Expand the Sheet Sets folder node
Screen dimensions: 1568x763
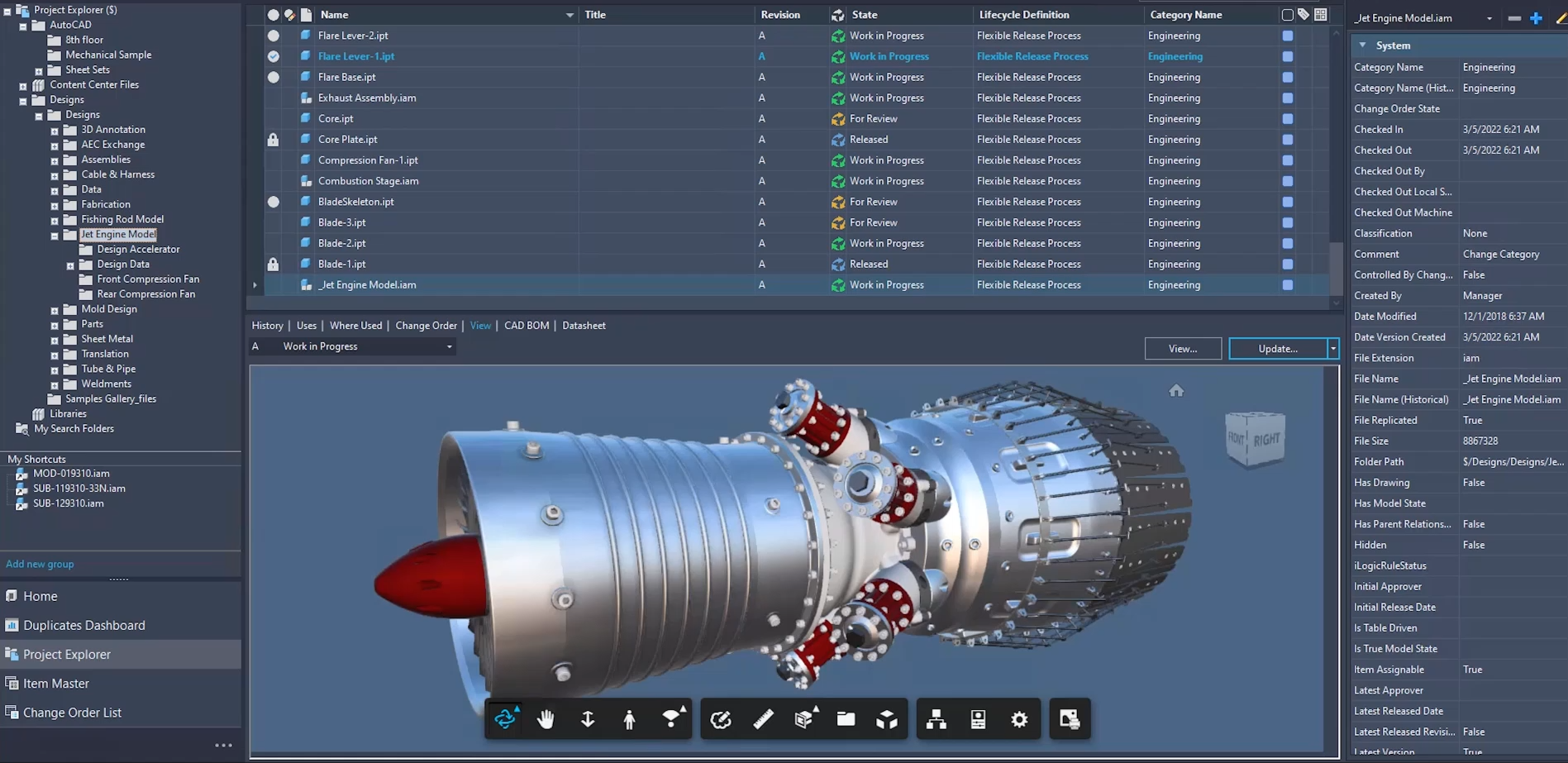[x=39, y=71]
